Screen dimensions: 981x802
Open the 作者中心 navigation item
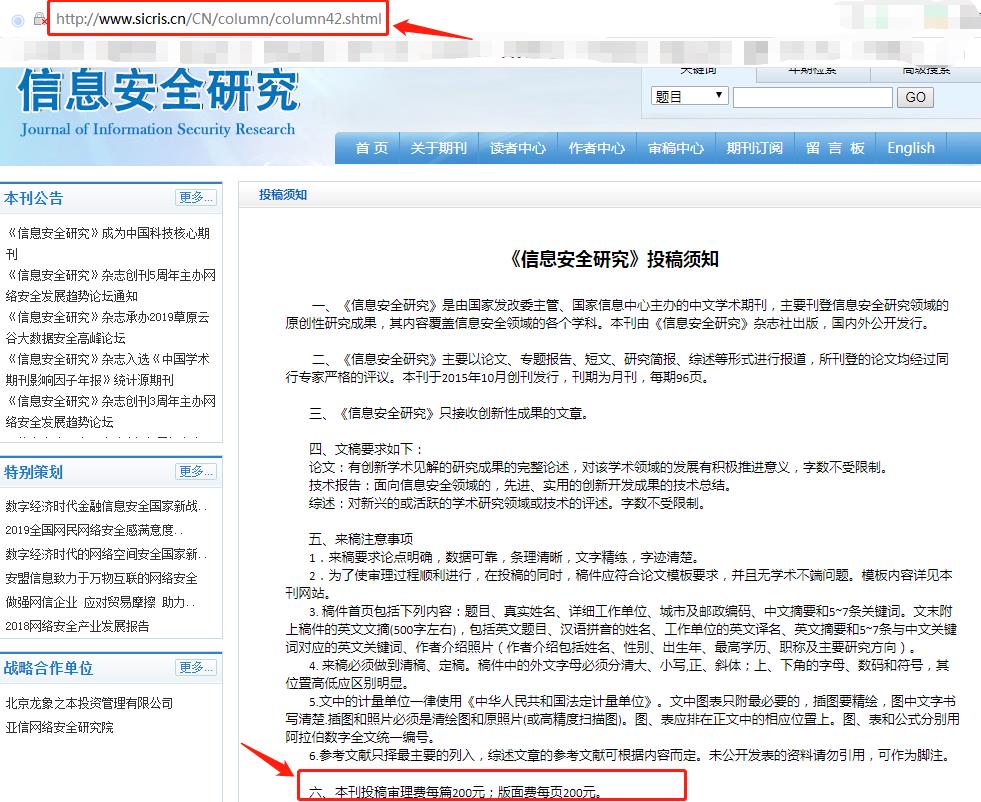pyautogui.click(x=596, y=148)
